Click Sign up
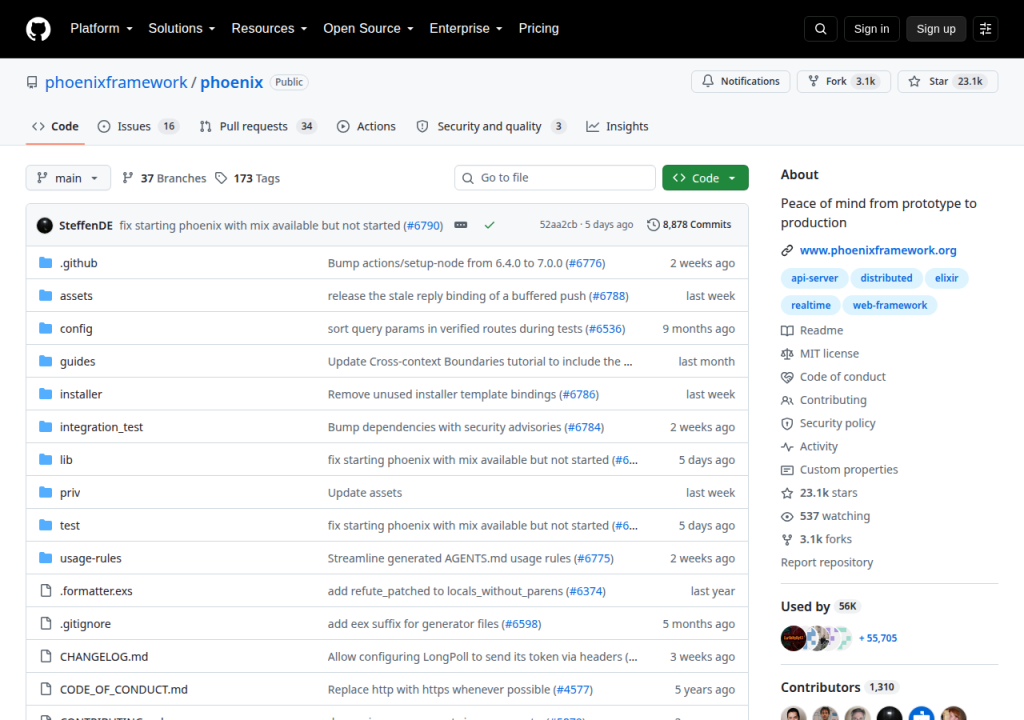The height and width of the screenshot is (720, 1024). coord(935,29)
